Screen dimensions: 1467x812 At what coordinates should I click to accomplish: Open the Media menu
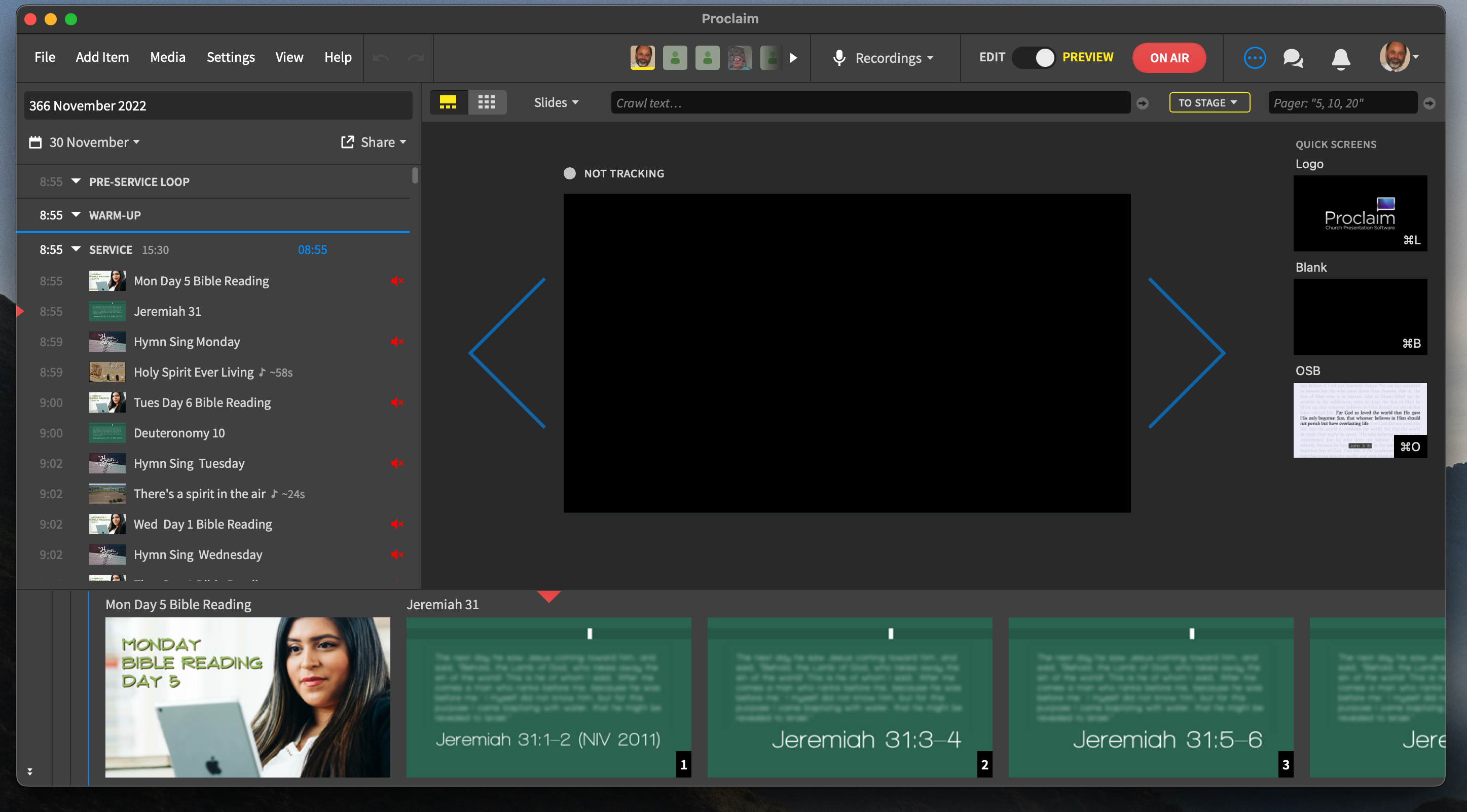[167, 57]
